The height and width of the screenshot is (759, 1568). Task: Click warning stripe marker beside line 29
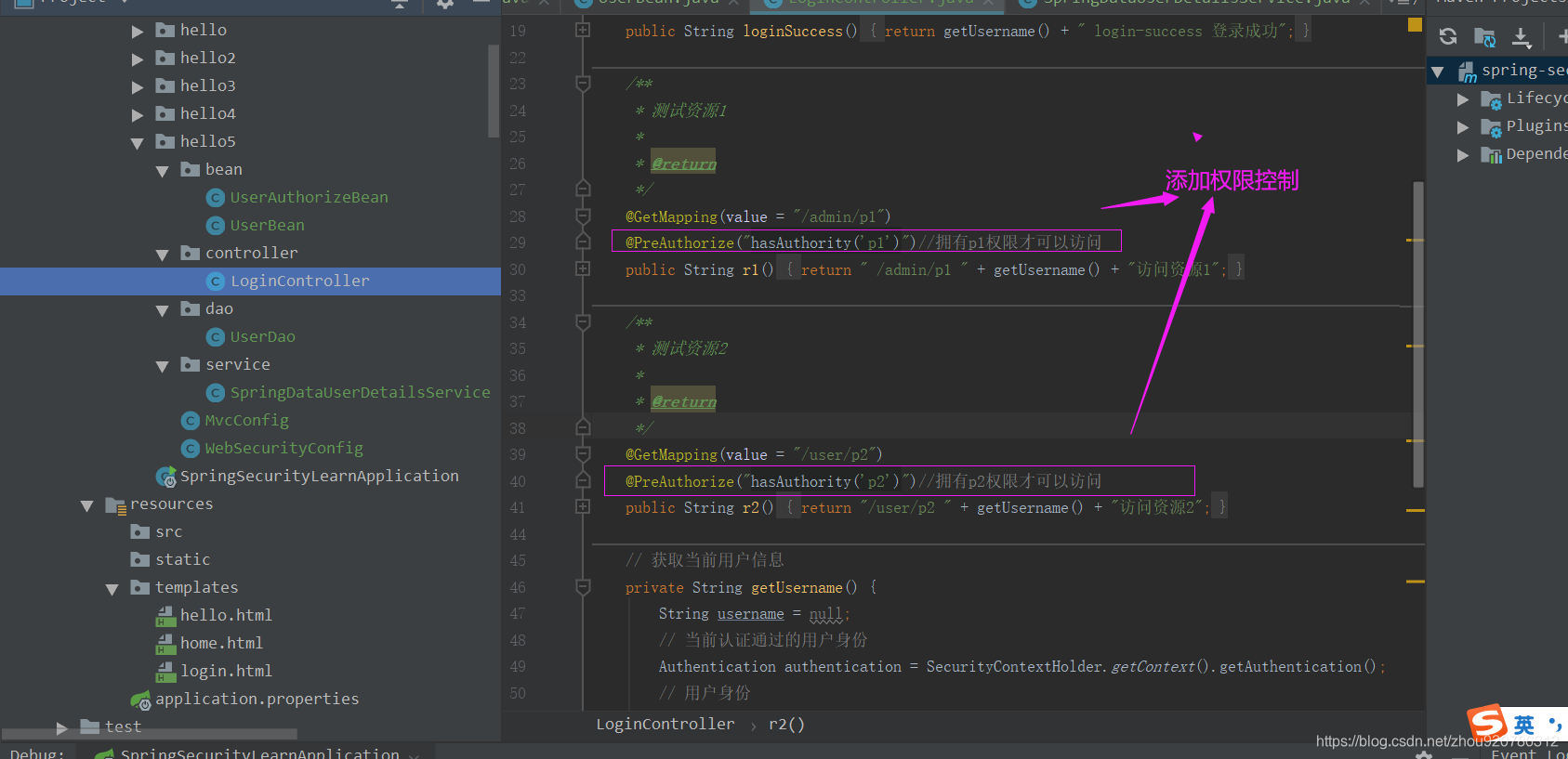click(x=1416, y=240)
